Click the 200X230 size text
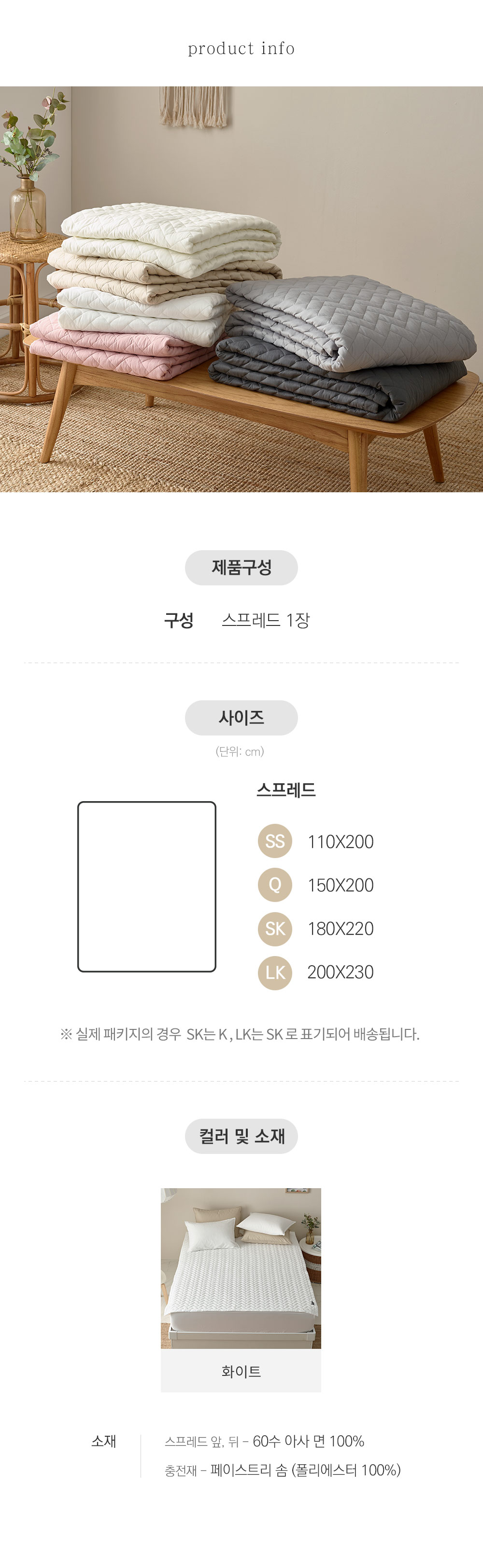This screenshot has height=1568, width=483. click(341, 972)
